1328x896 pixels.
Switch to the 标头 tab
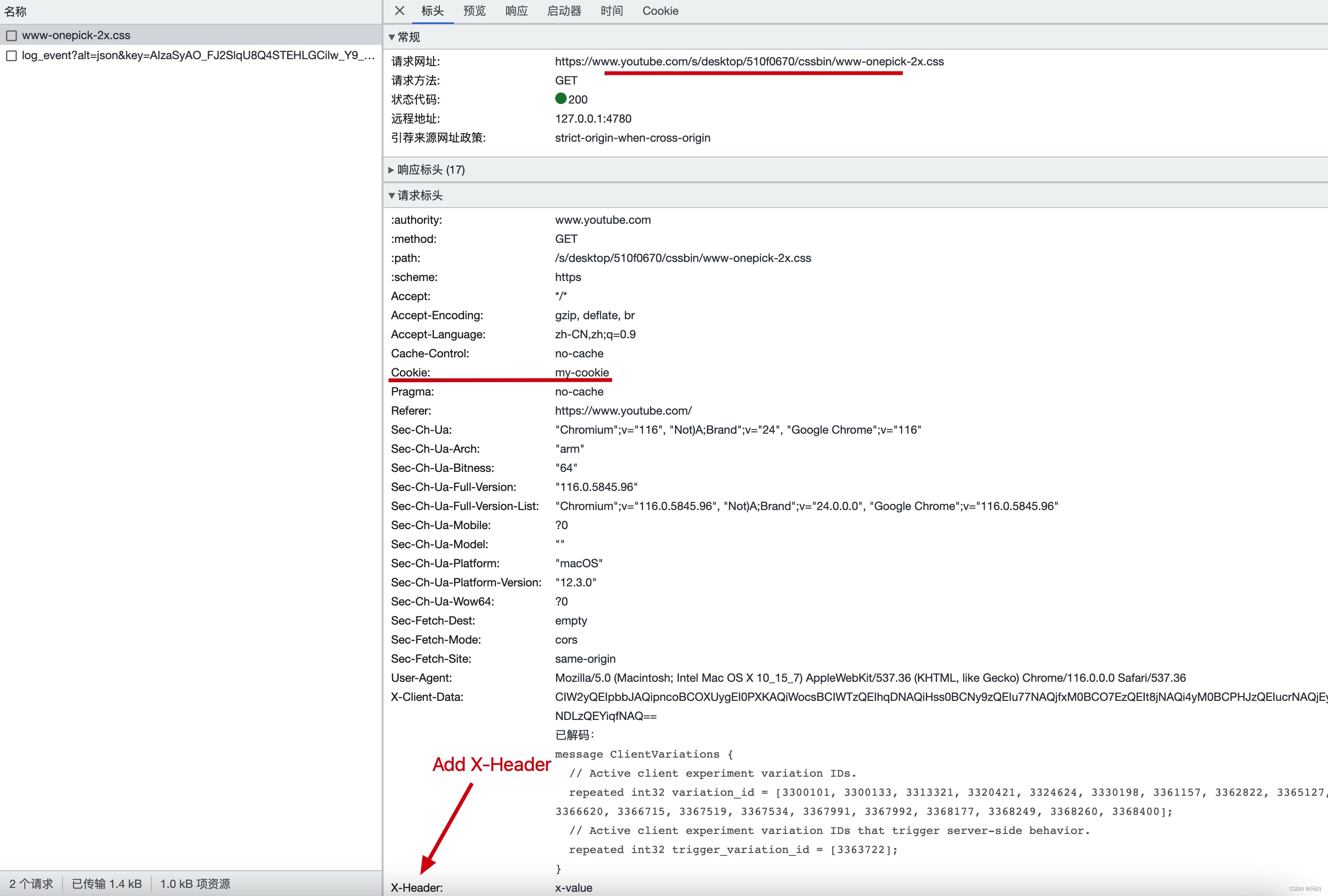(x=432, y=11)
